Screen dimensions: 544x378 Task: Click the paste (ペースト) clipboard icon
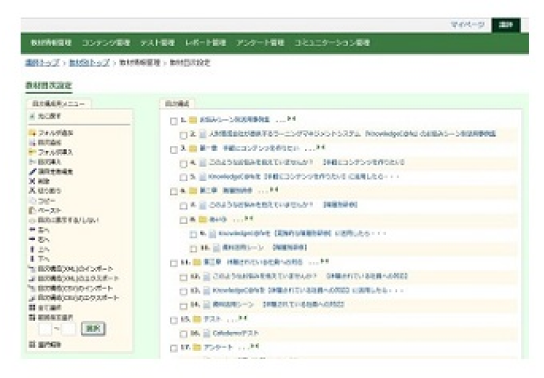coord(32,211)
